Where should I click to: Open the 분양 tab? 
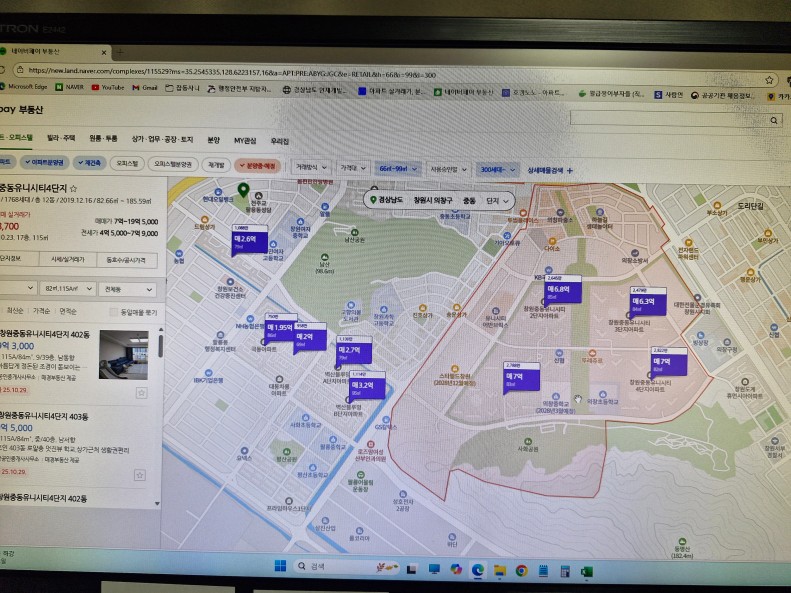(213, 140)
